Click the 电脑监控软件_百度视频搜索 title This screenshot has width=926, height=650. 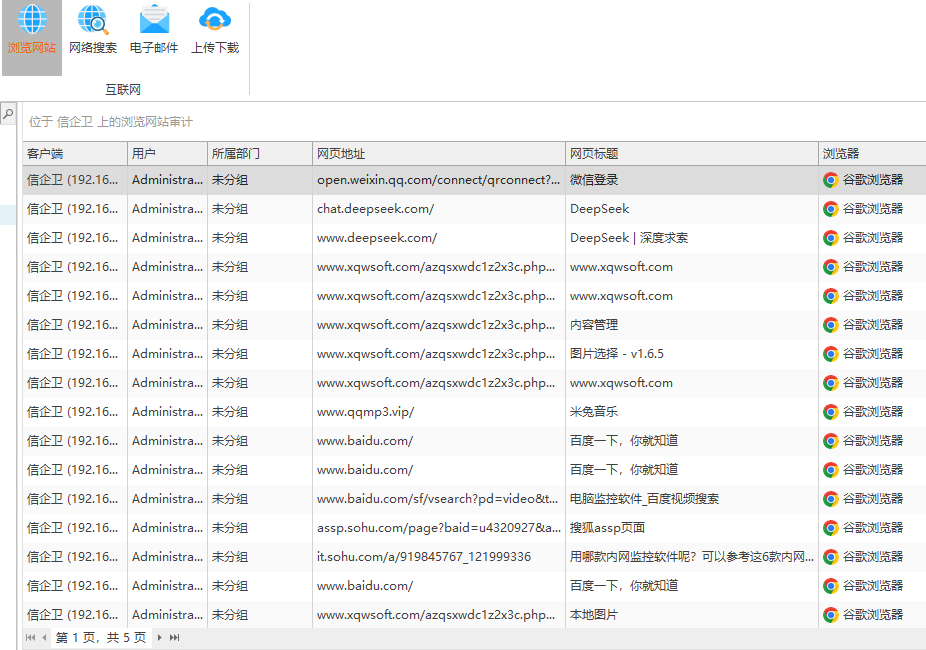644,499
